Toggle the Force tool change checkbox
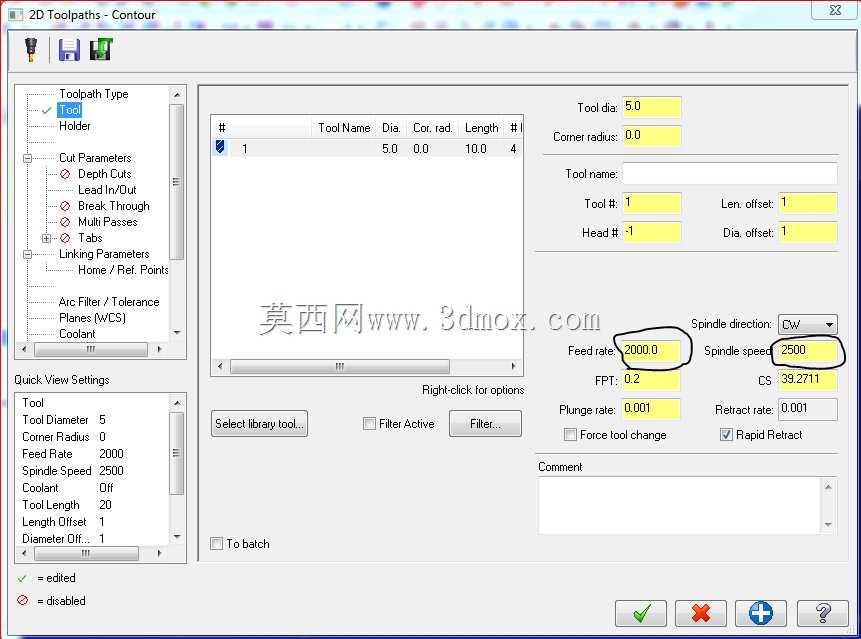Viewport: 861px width, 639px height. 571,435
